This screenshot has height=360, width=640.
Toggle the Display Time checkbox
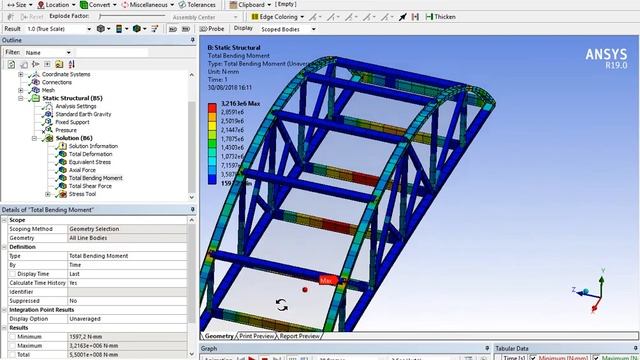click(13, 274)
